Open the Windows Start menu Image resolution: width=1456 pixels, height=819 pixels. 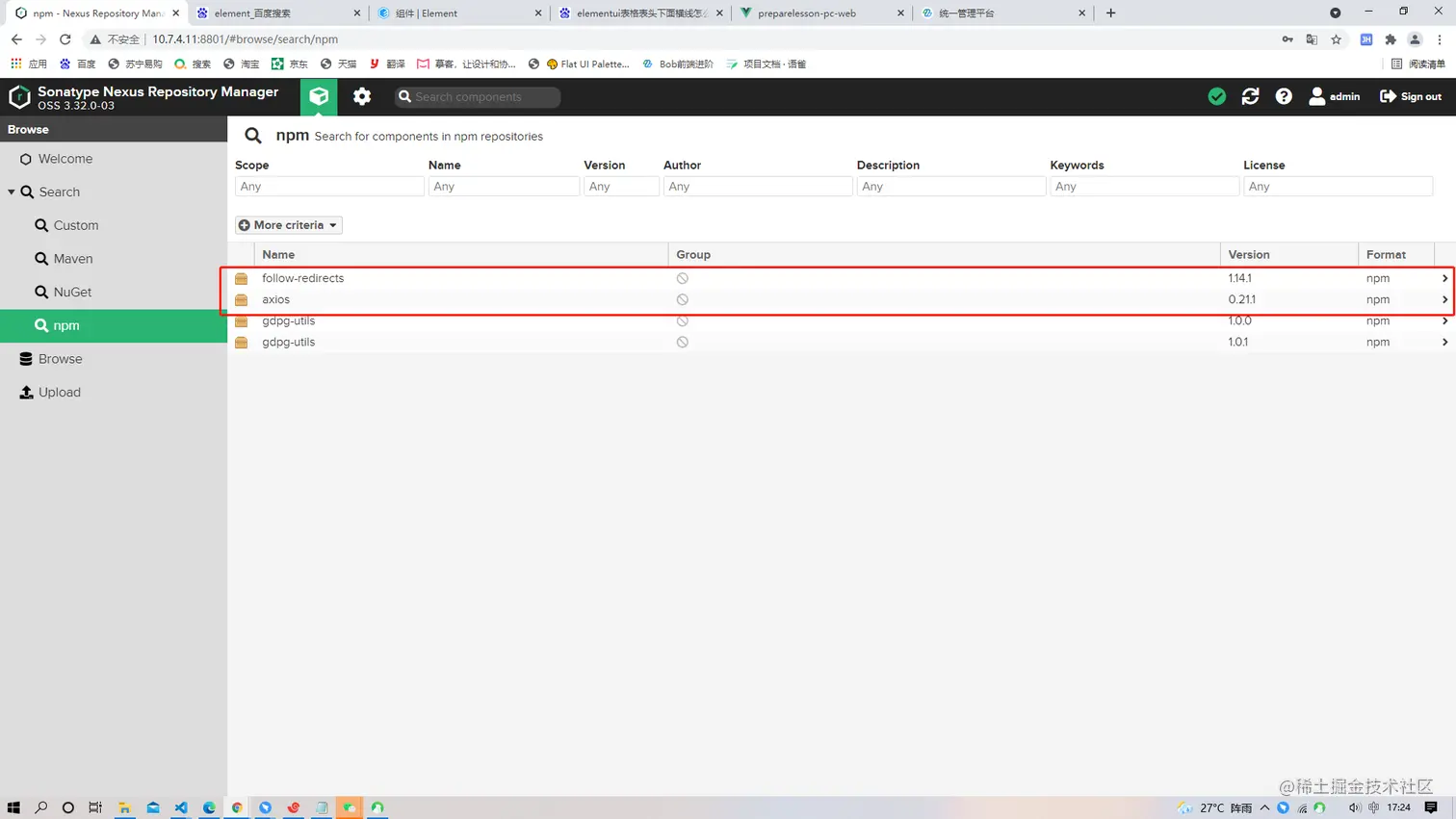pyautogui.click(x=13, y=807)
